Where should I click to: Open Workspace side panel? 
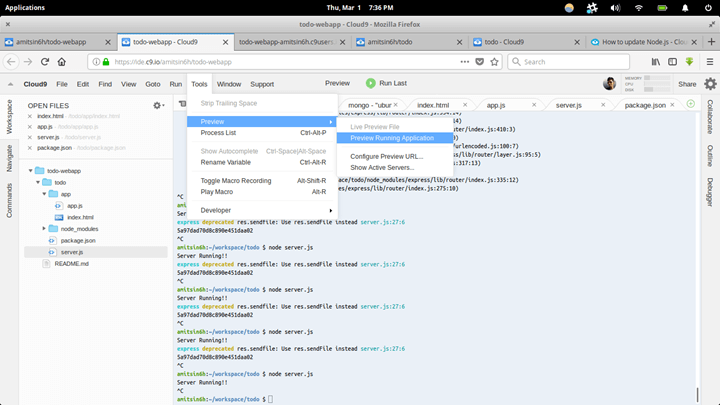9,117
